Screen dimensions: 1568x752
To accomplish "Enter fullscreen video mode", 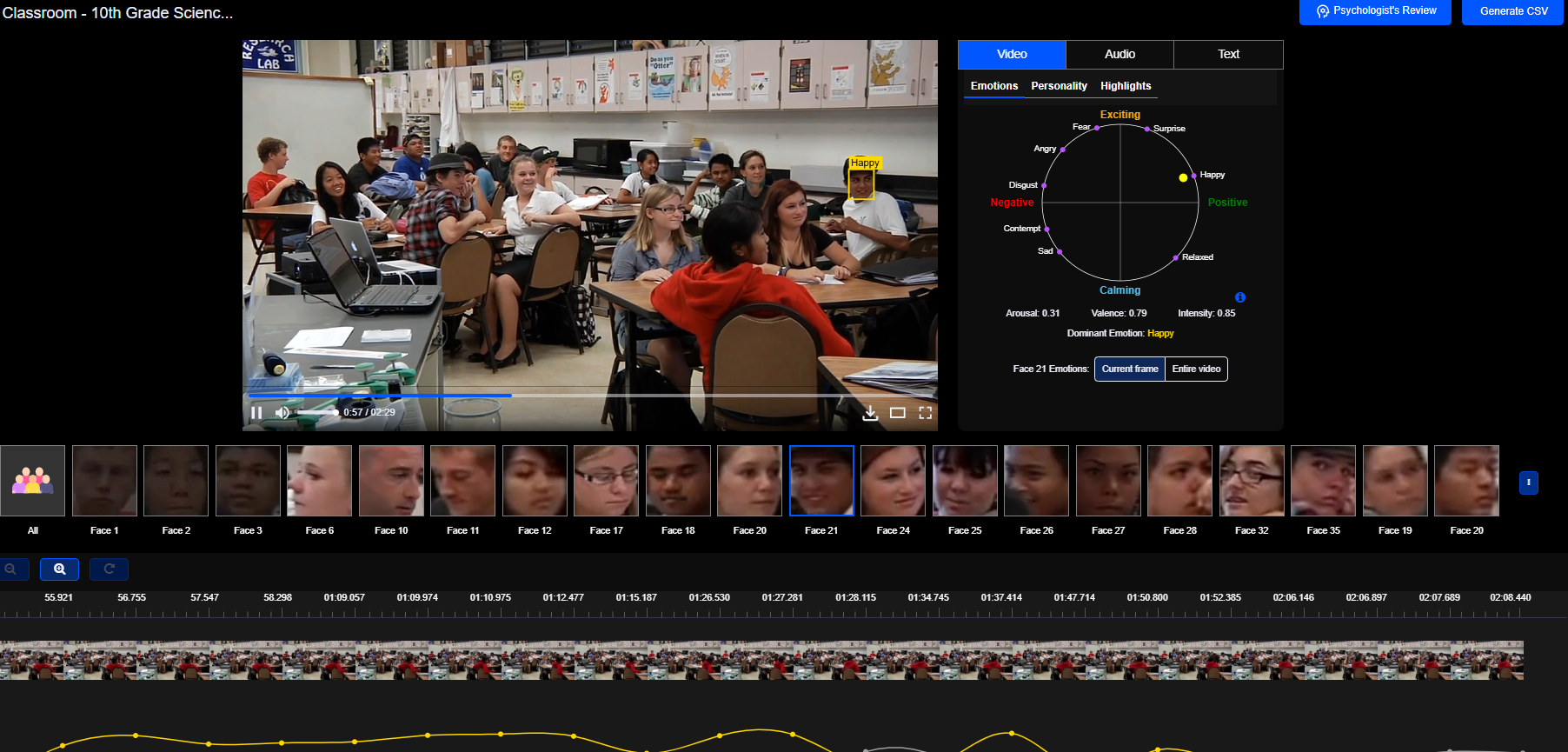I will click(x=926, y=413).
